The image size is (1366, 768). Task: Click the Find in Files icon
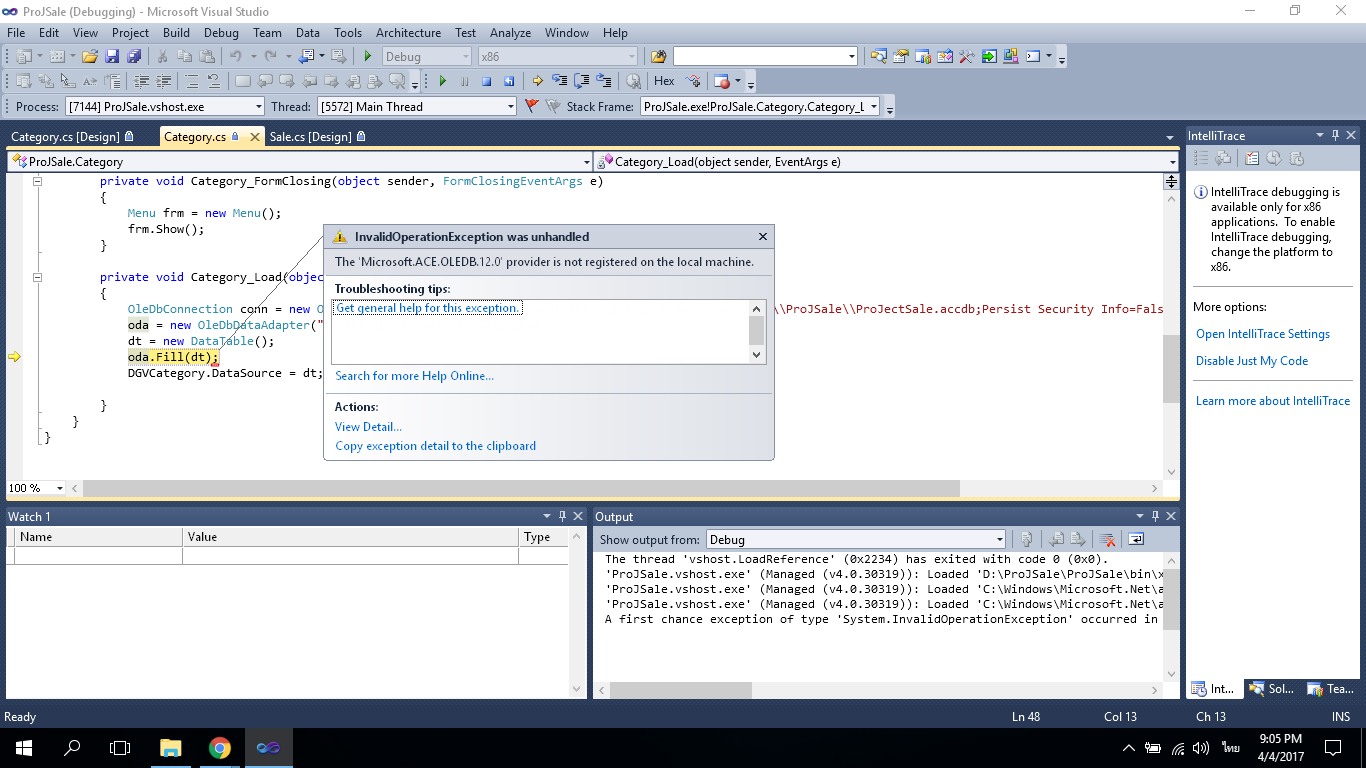[658, 56]
